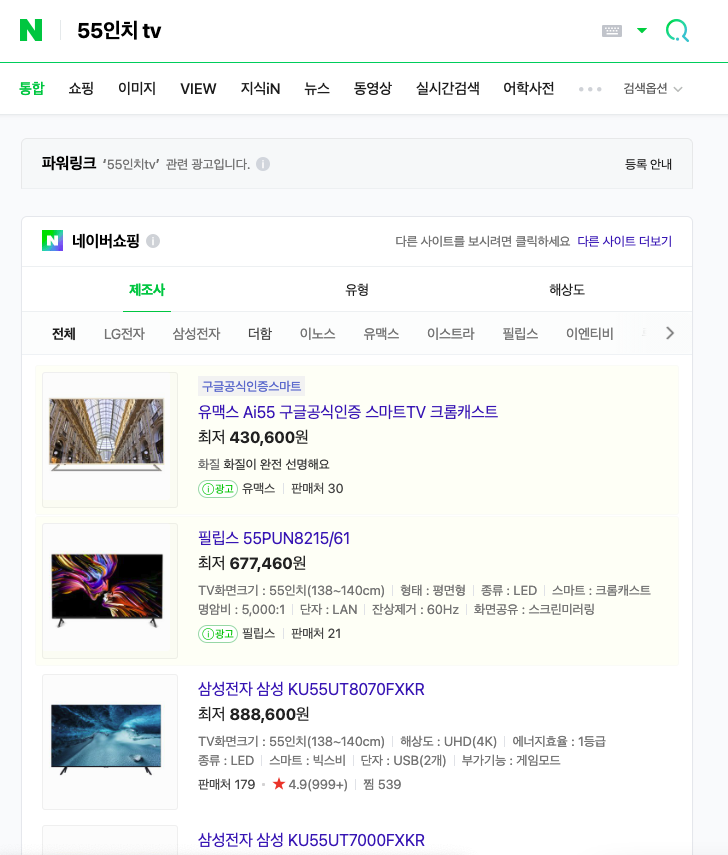
Task: Select the 제조사 filter tab
Action: 147,290
